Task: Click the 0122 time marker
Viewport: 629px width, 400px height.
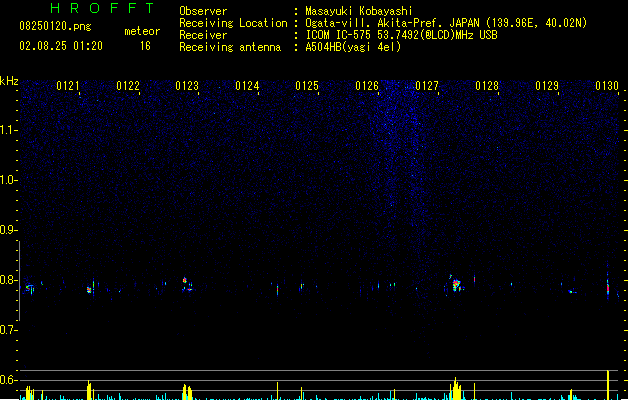Action: (x=128, y=86)
